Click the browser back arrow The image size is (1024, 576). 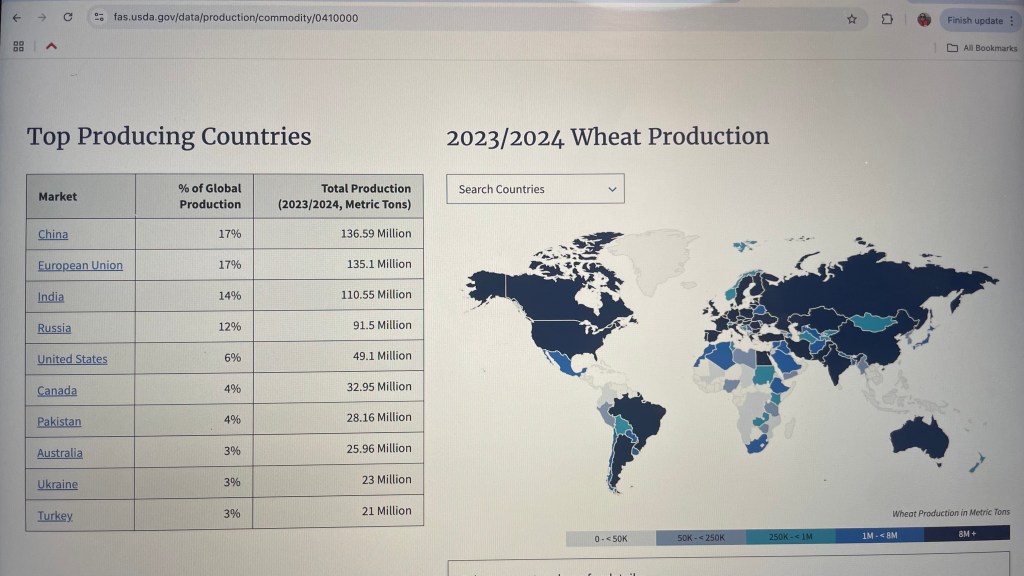pyautogui.click(x=17, y=18)
